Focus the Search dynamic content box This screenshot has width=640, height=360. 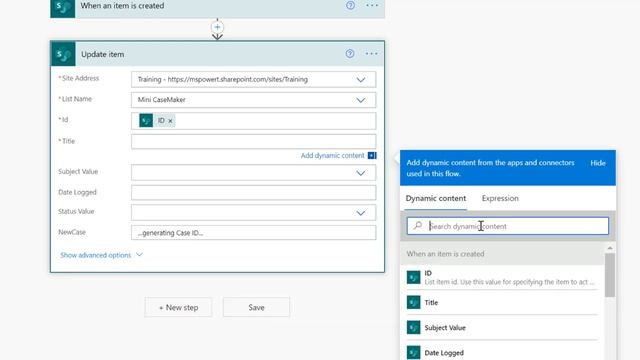(507, 226)
